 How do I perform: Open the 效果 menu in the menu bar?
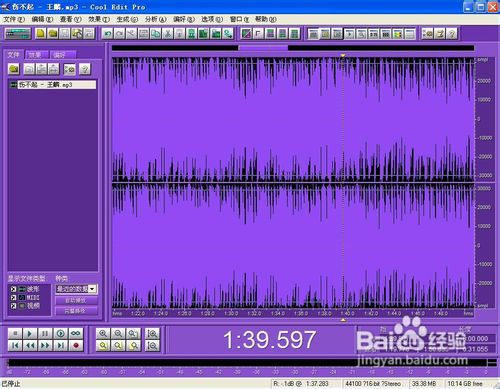tap(99, 19)
